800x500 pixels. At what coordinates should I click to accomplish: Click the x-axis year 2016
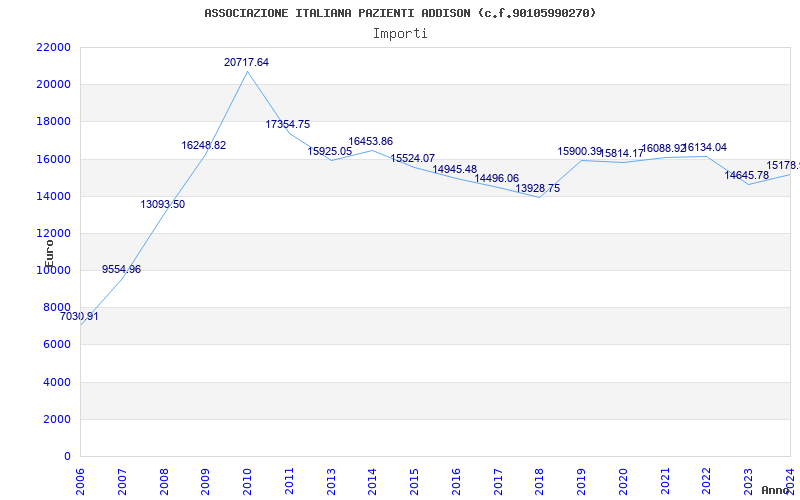point(456,481)
